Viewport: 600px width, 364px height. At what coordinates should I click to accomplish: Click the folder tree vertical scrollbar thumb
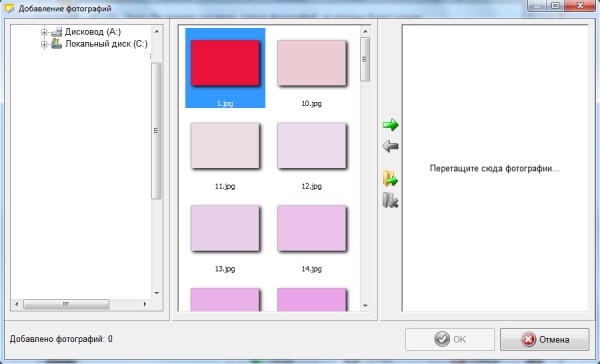click(x=157, y=131)
